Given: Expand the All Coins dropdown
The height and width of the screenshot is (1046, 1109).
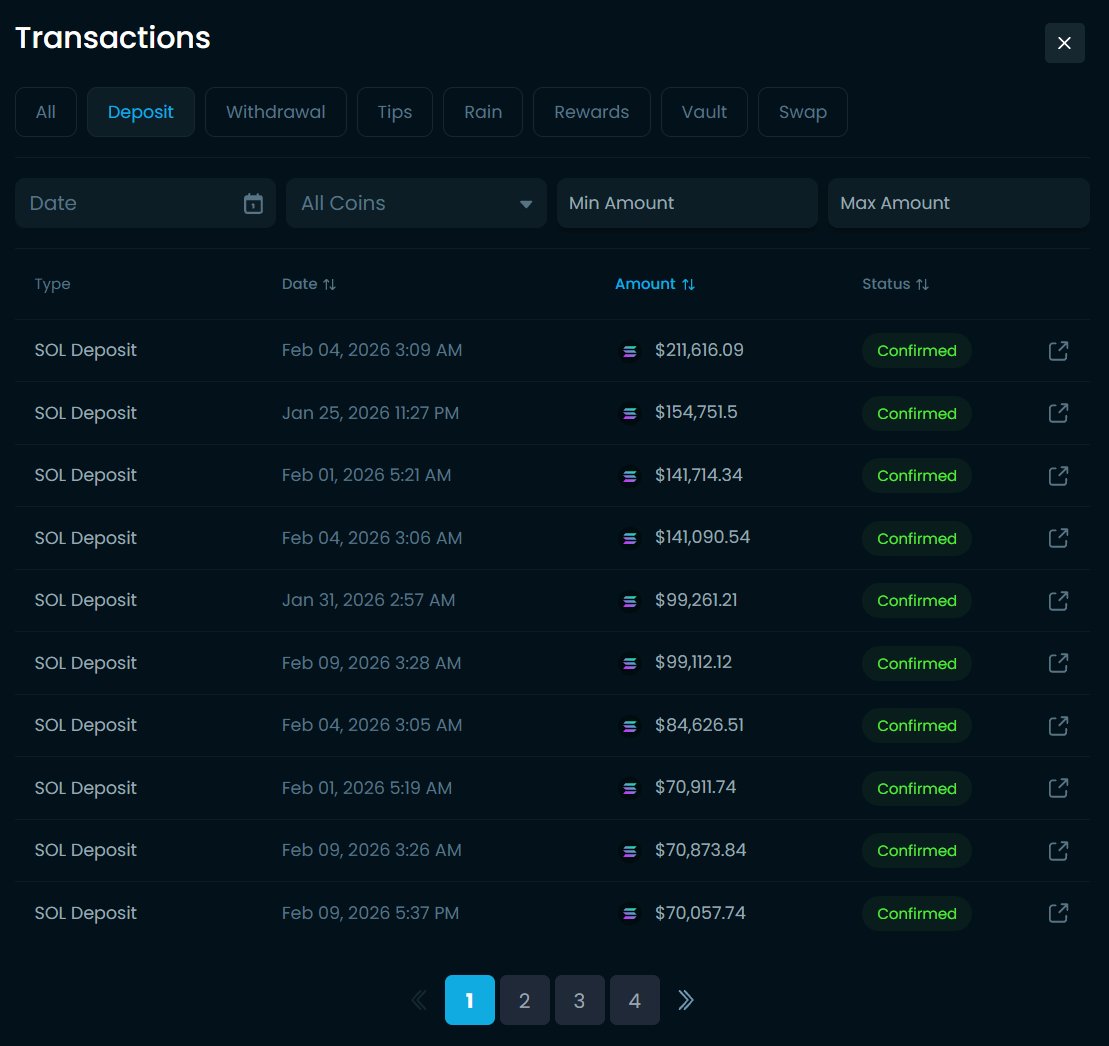Looking at the screenshot, I should (417, 203).
